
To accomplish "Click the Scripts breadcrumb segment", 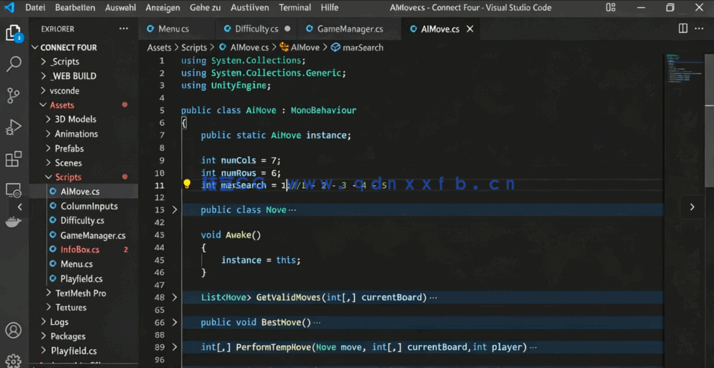I will 194,47.
